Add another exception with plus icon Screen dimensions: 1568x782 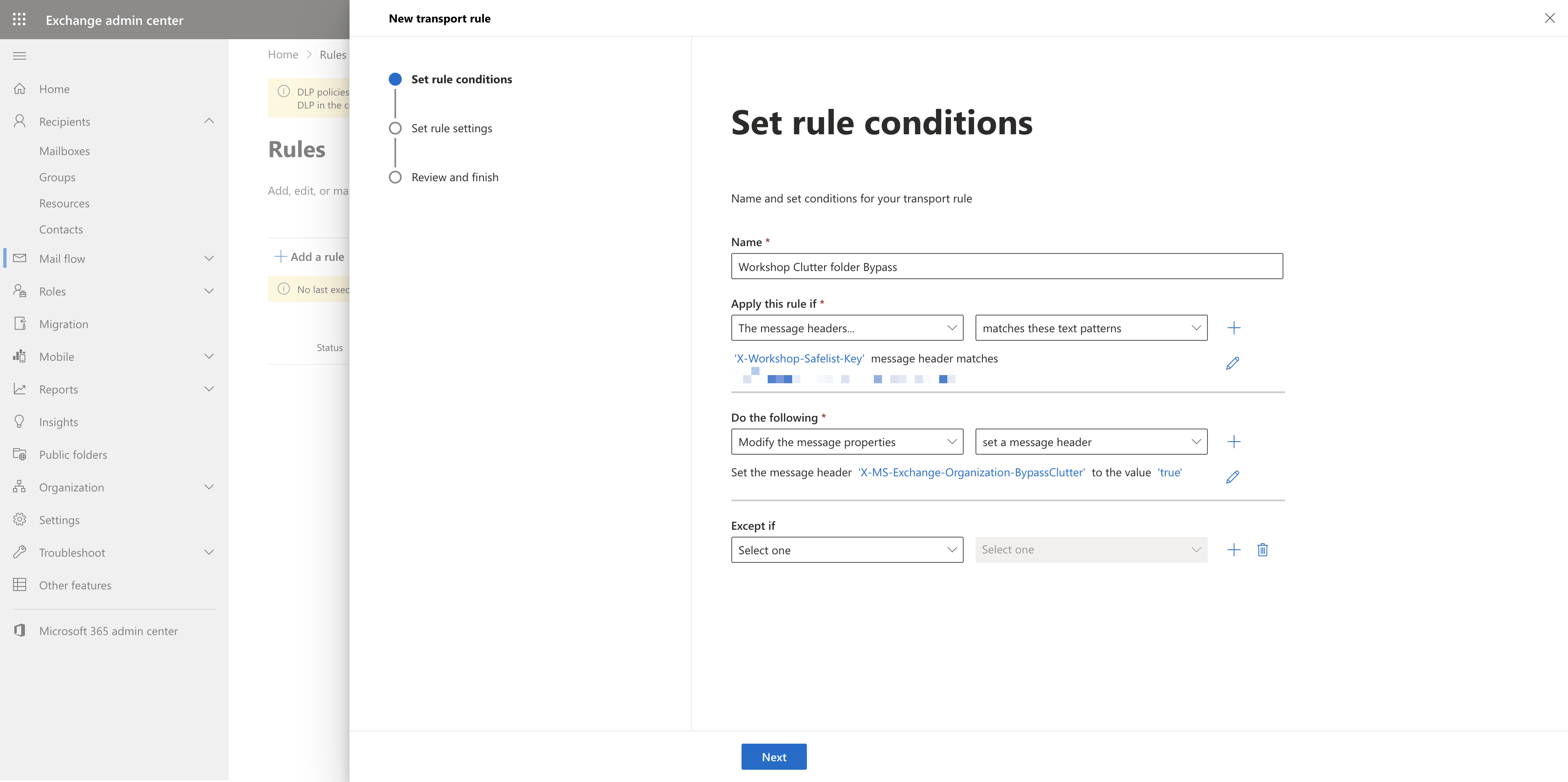coord(1233,550)
